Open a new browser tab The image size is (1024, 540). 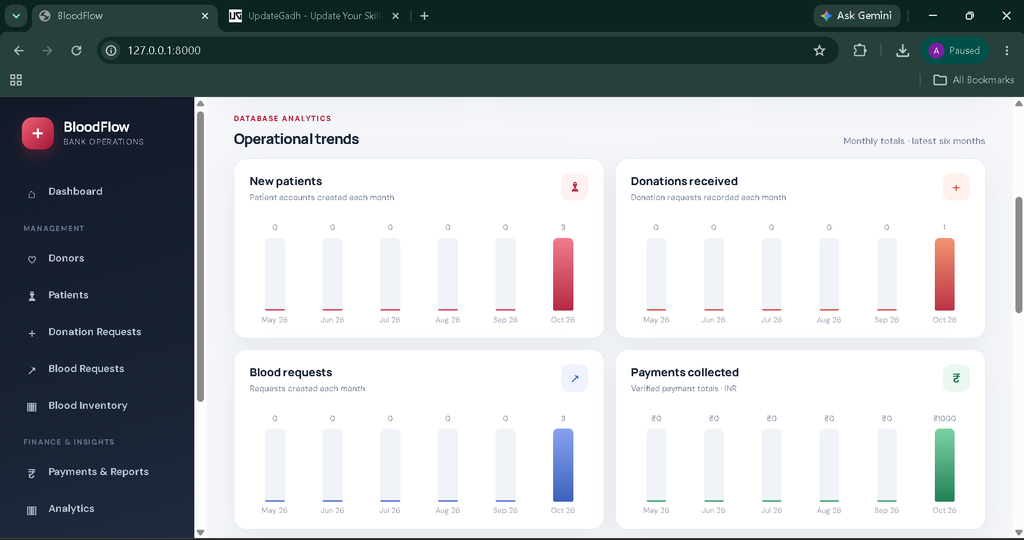pyautogui.click(x=424, y=16)
